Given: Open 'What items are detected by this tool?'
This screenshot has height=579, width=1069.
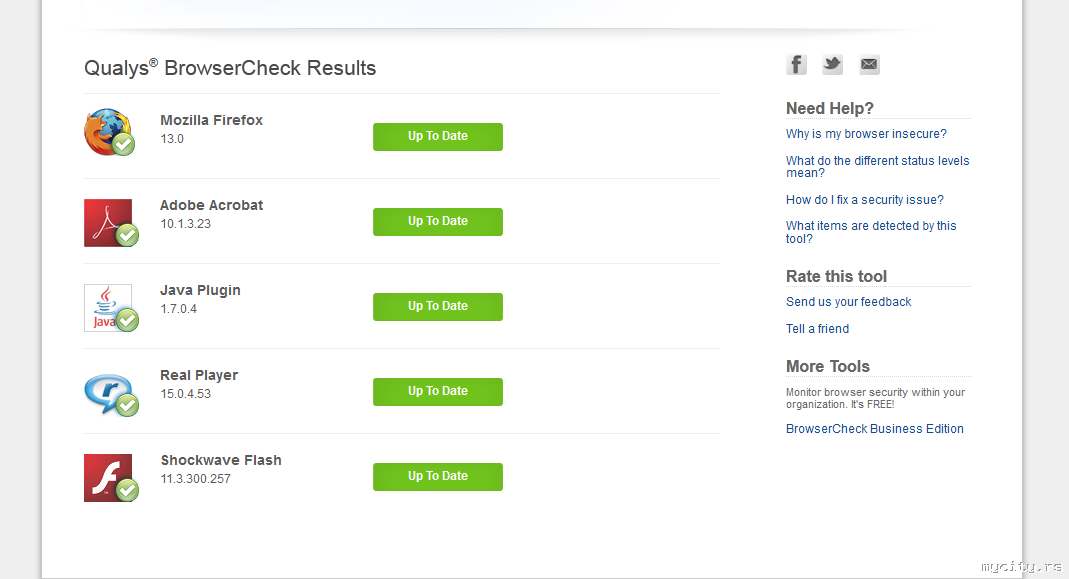Looking at the screenshot, I should point(870,232).
